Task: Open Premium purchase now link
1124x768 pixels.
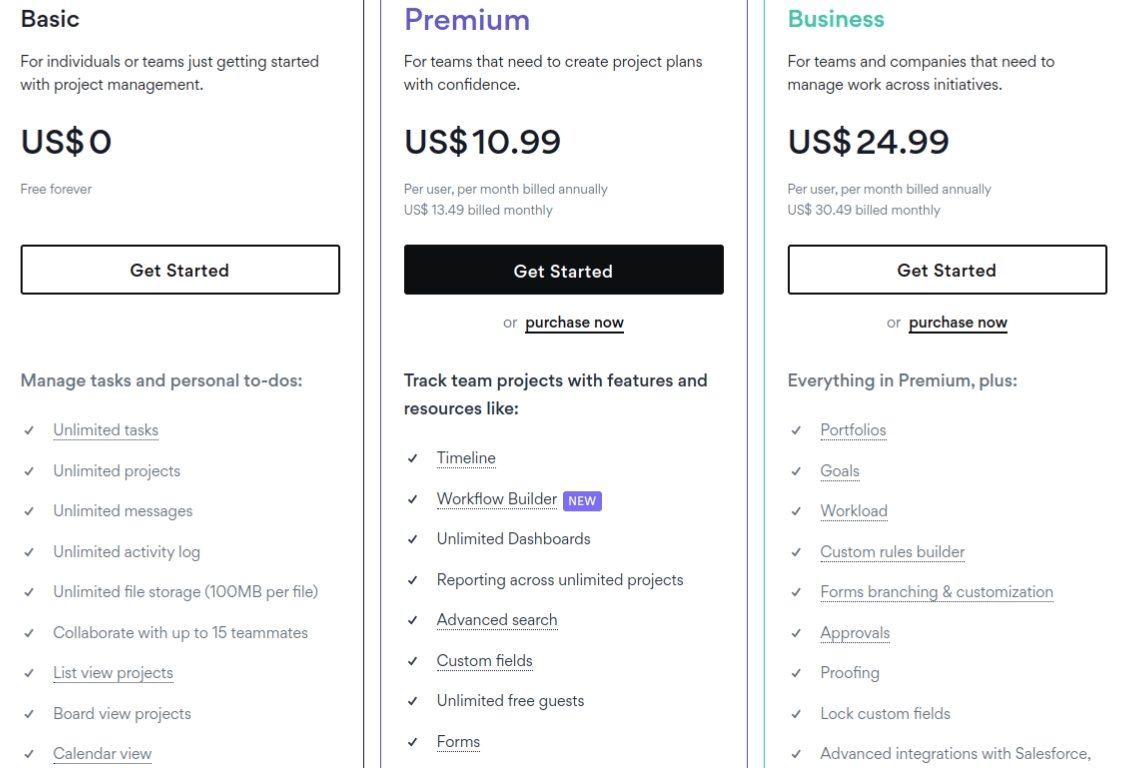Action: coord(574,323)
